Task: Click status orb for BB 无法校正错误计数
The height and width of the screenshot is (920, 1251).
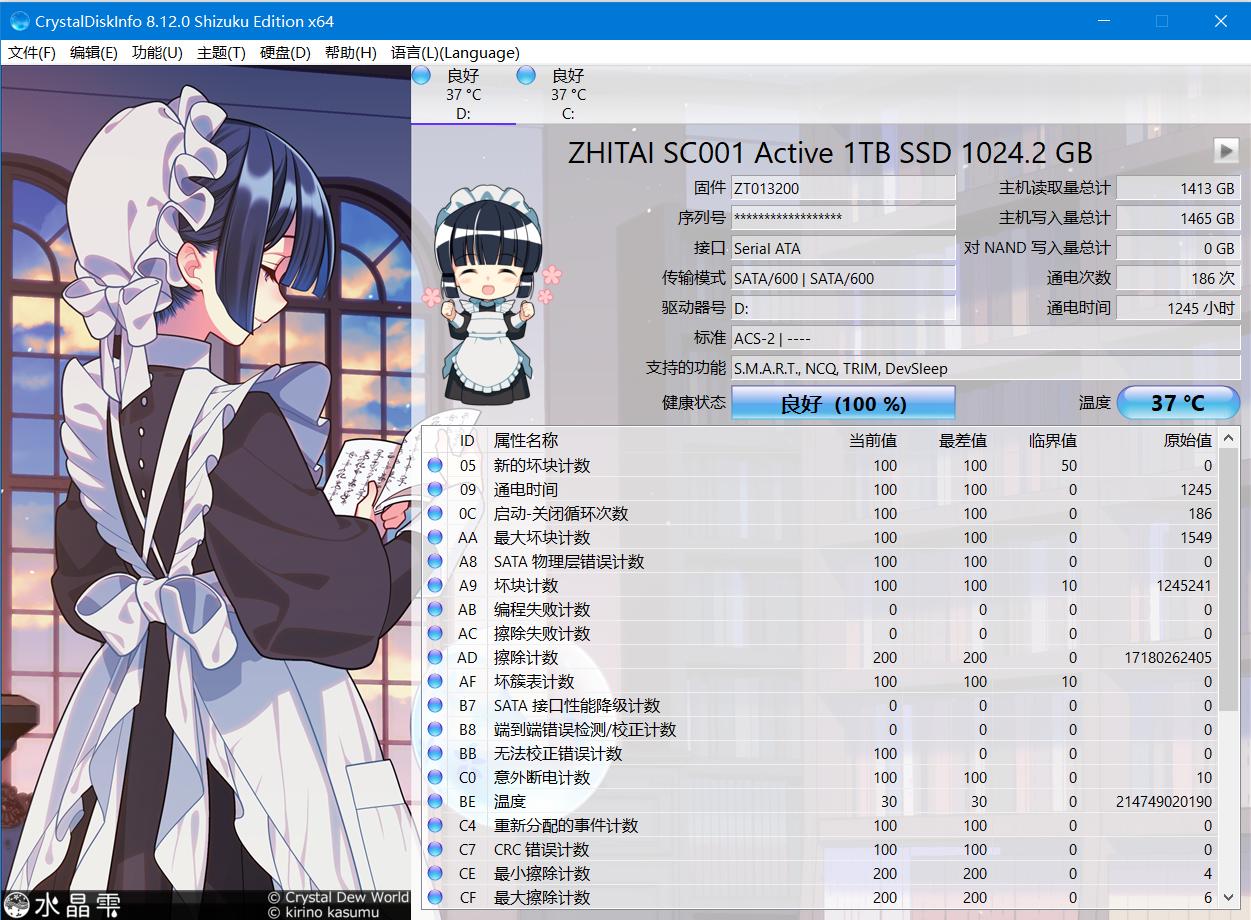Action: (x=435, y=753)
